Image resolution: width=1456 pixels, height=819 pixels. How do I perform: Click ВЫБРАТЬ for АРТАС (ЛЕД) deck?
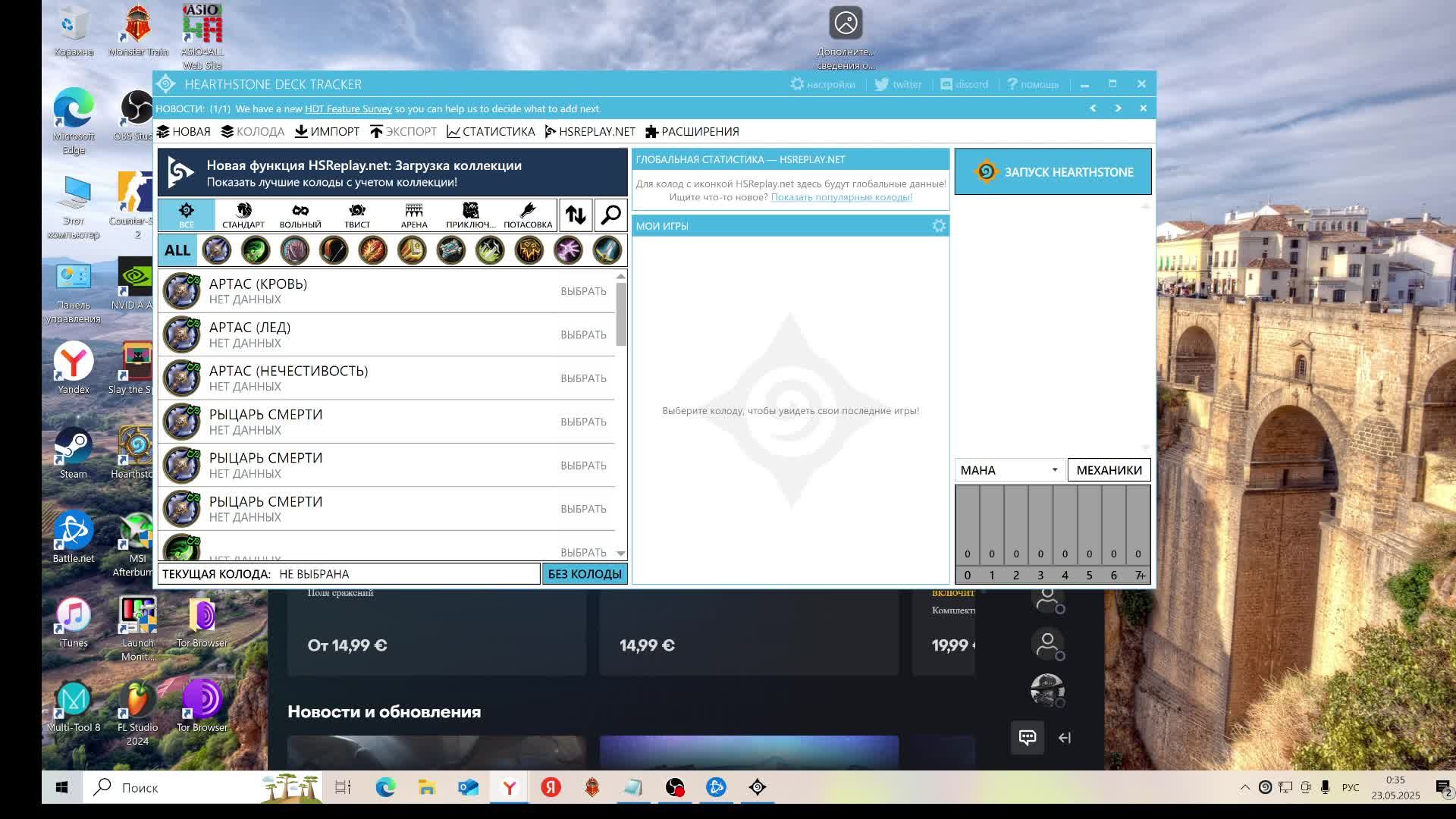[x=583, y=335]
